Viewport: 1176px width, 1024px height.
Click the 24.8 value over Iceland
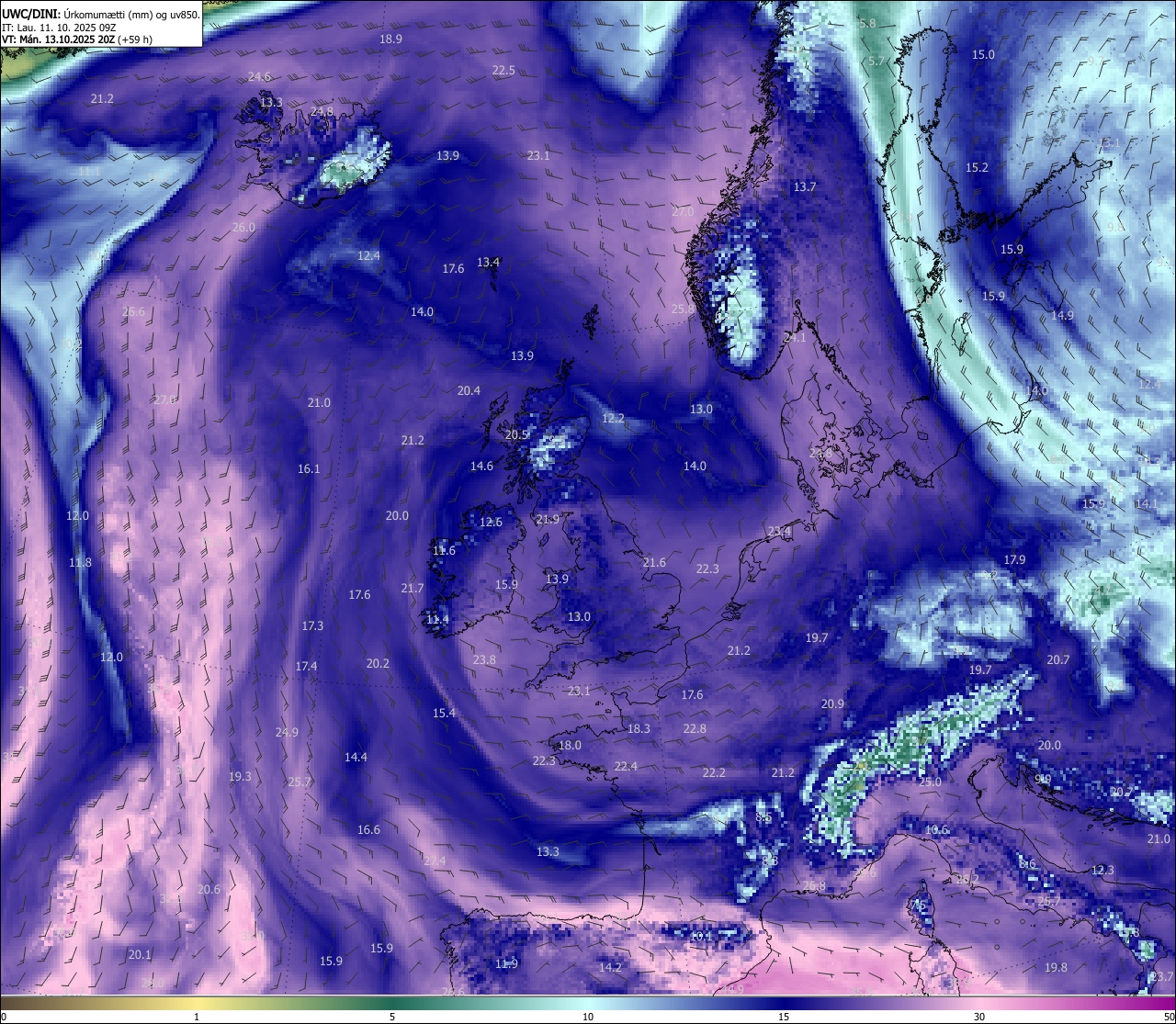point(322,111)
